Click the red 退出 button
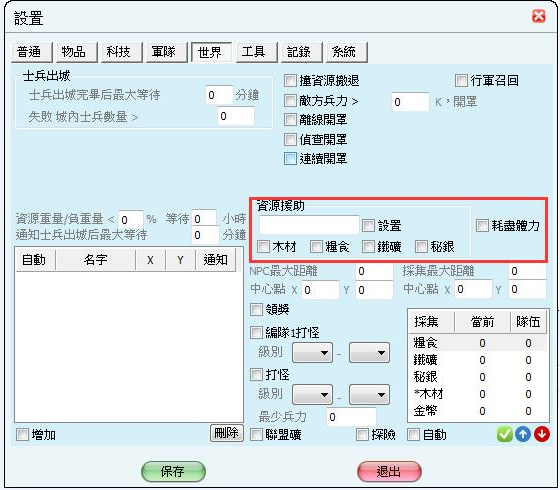The width and height of the screenshot is (560, 490). [x=389, y=472]
